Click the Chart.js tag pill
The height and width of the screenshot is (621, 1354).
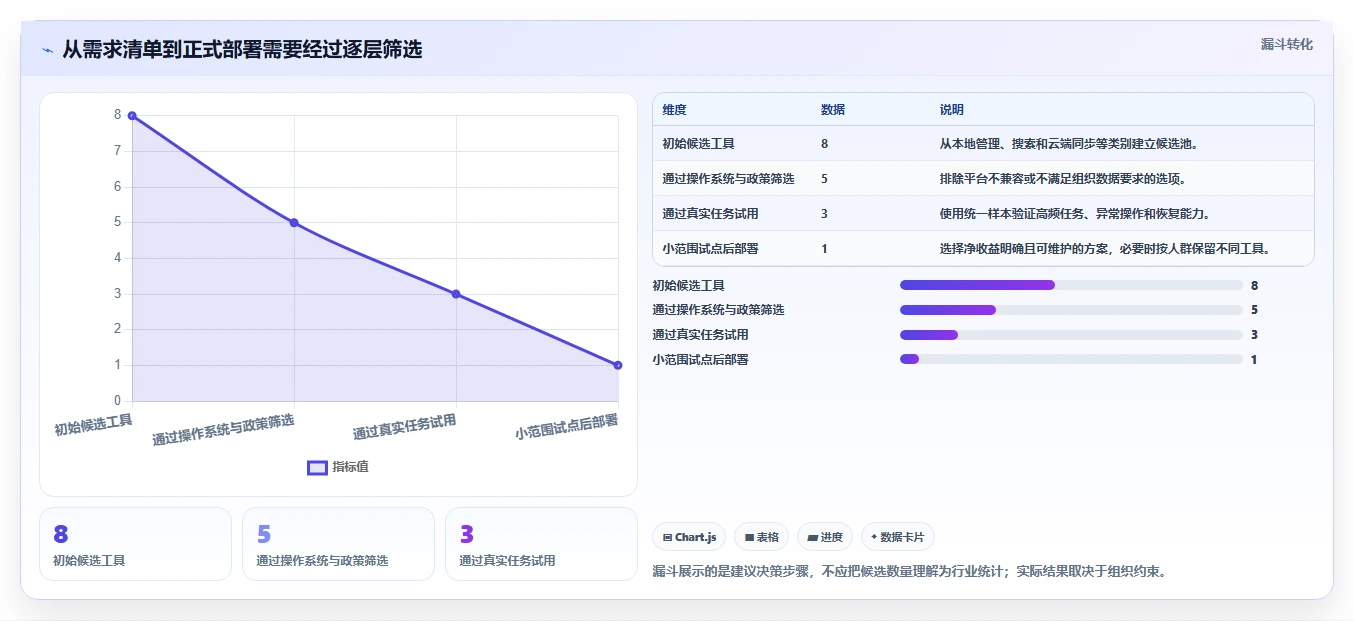(x=689, y=537)
